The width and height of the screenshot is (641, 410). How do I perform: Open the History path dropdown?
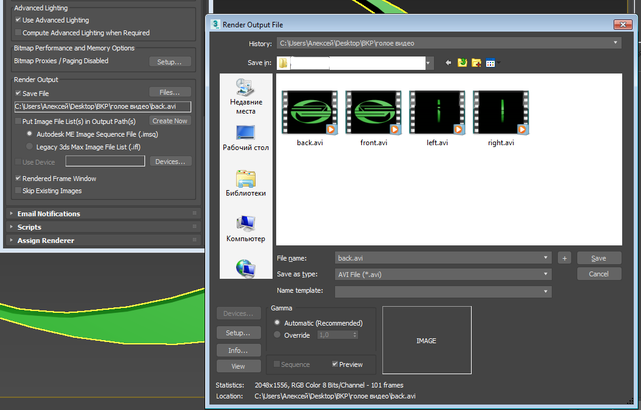[x=616, y=43]
